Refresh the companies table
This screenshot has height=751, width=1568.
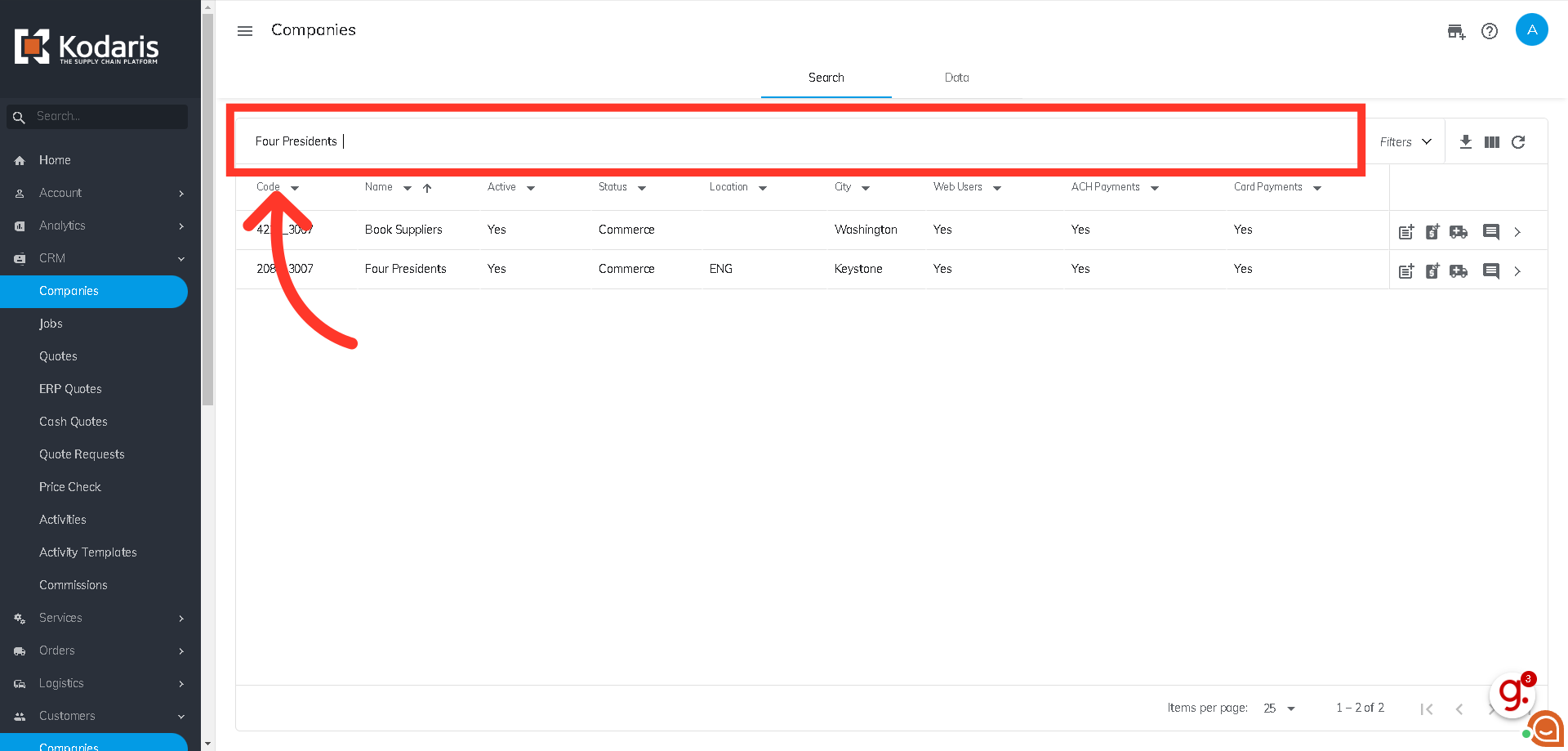tap(1518, 142)
